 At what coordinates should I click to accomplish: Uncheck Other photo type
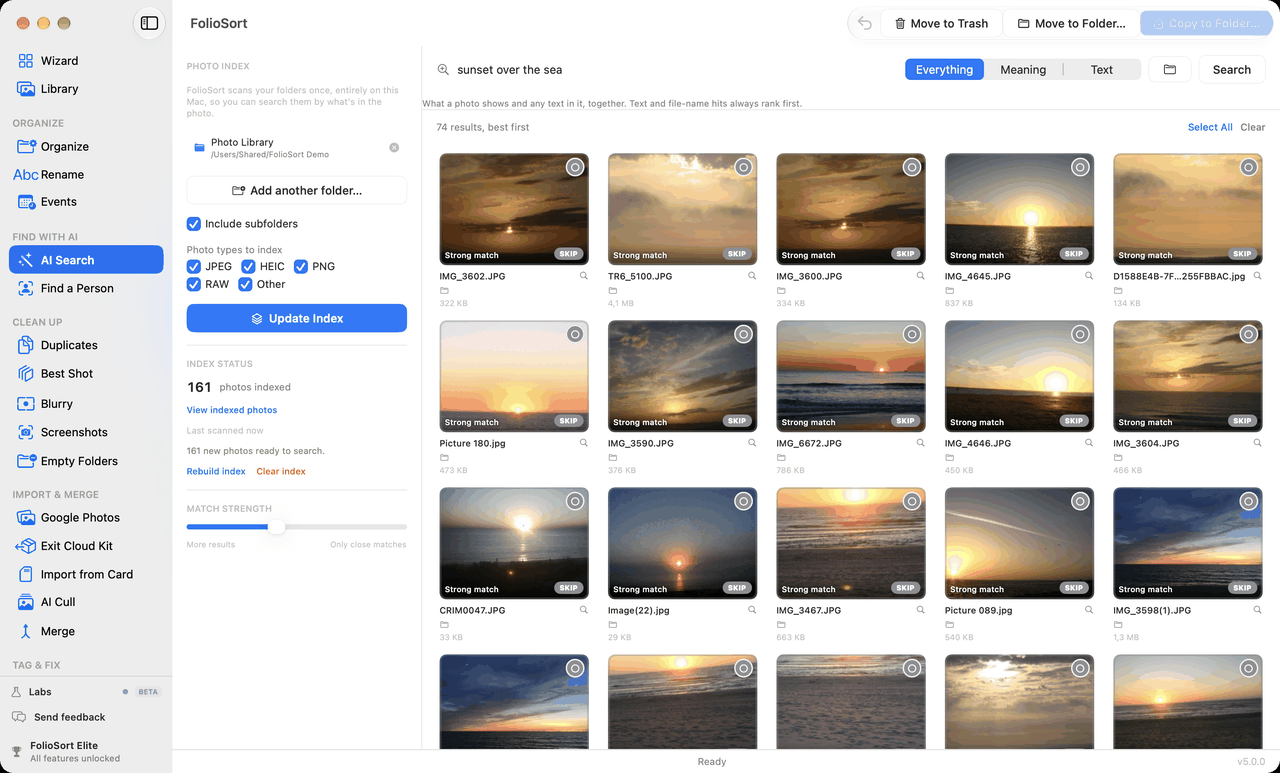[x=245, y=285]
